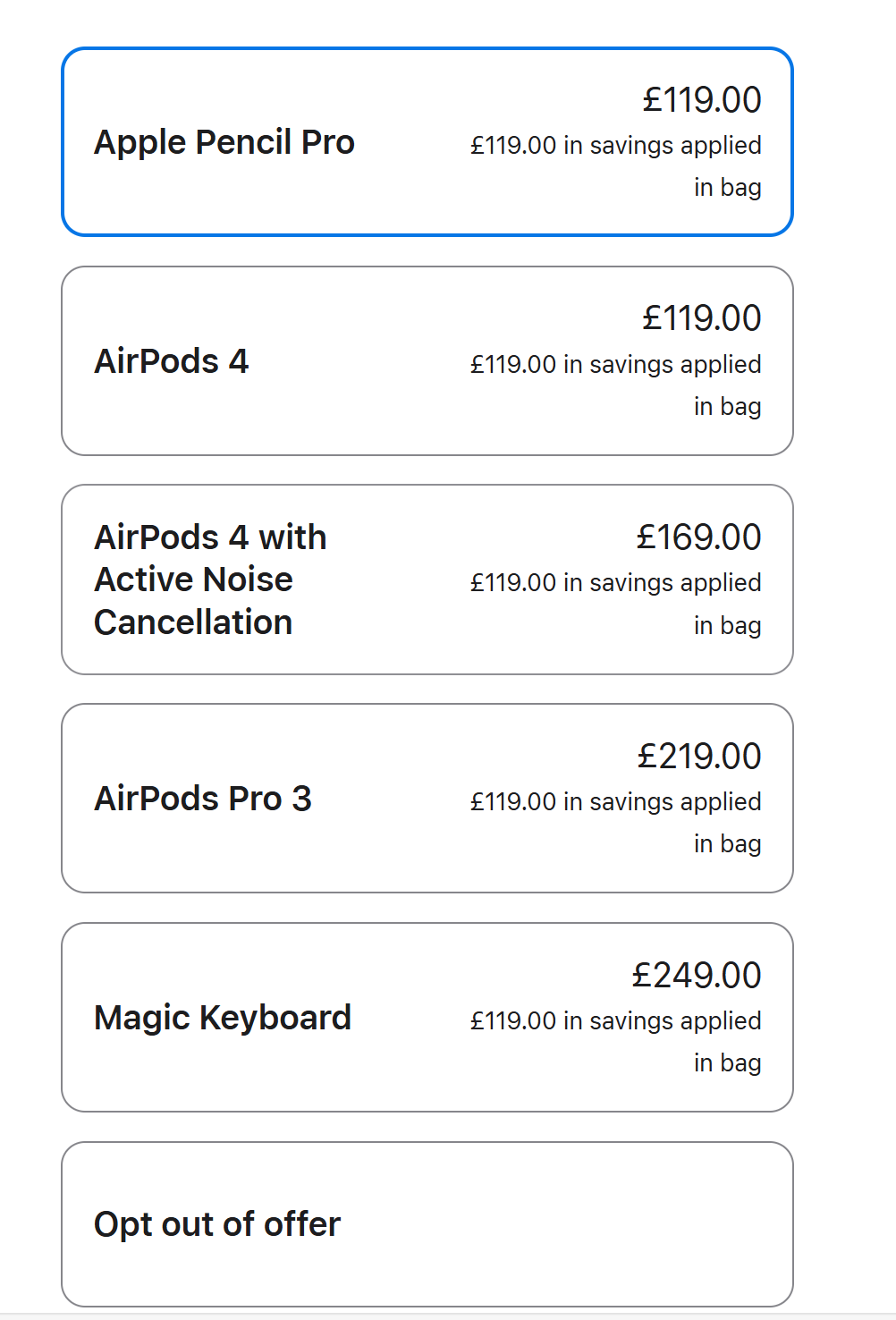Click the Apple Pencil Pro title text

(224, 142)
